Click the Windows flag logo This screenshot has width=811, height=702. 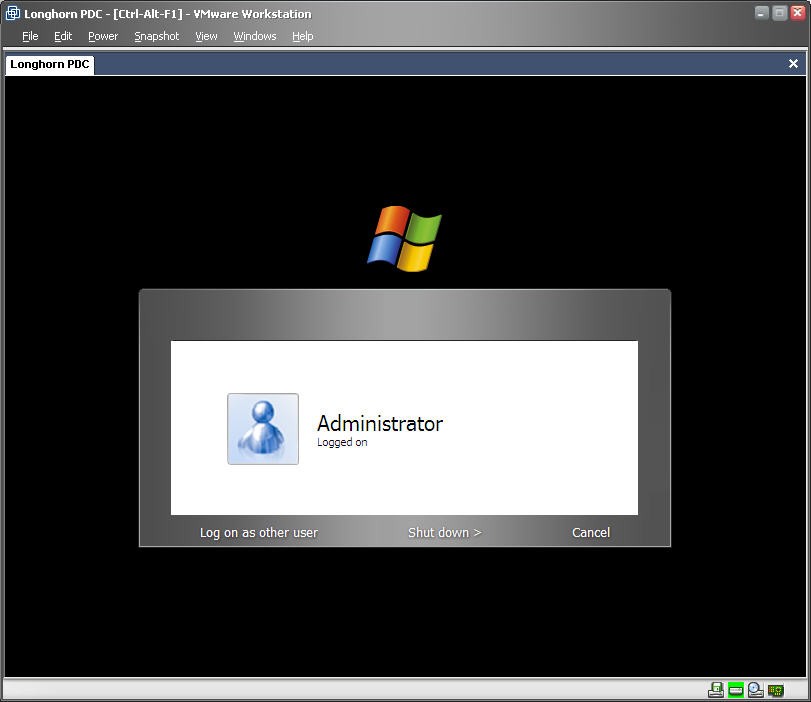(404, 239)
